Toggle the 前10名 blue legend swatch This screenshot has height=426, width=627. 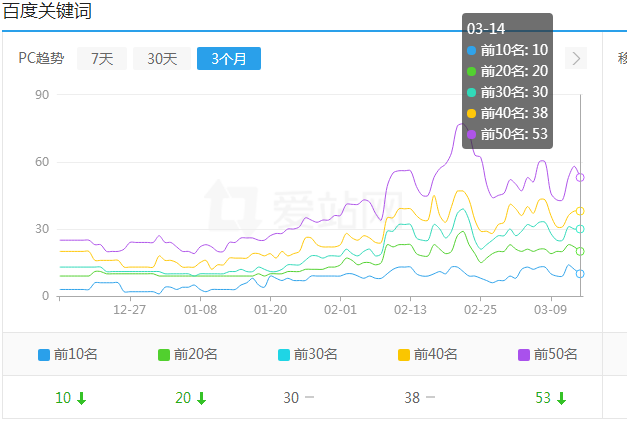tap(44, 354)
